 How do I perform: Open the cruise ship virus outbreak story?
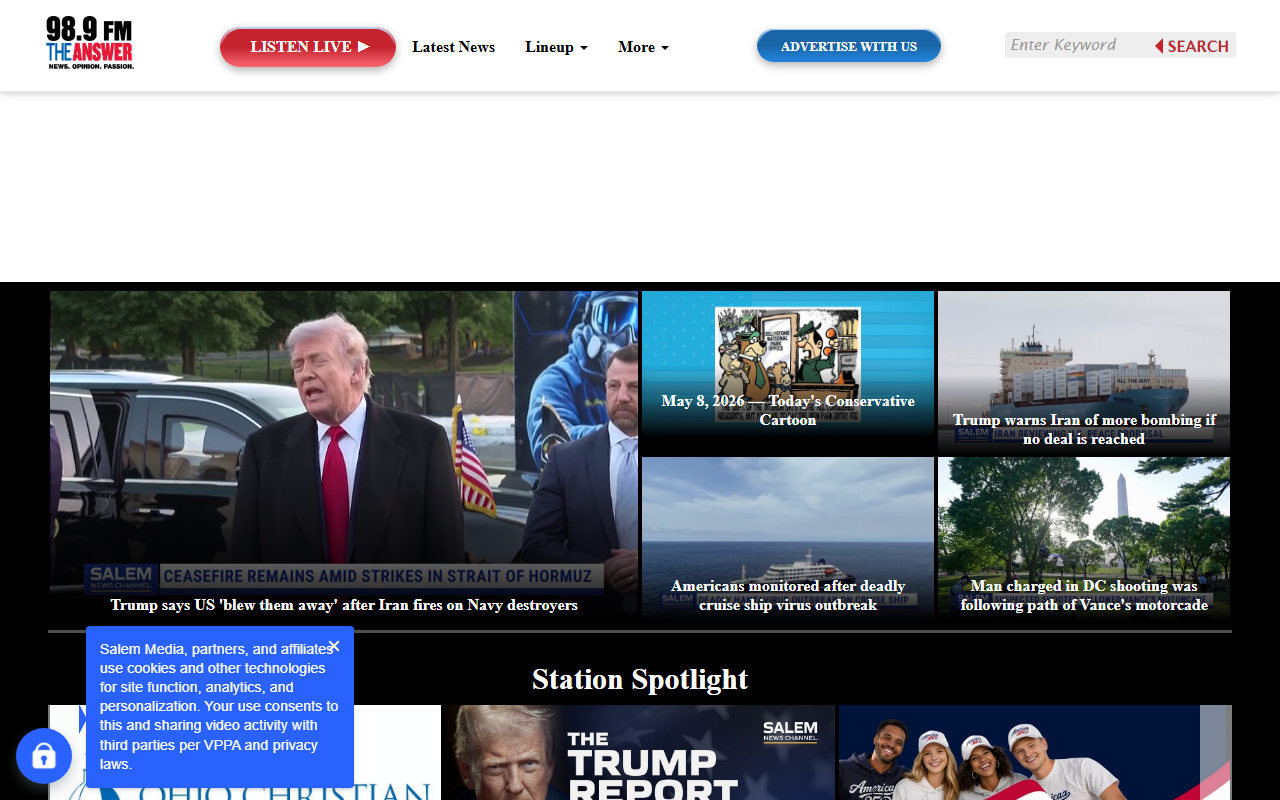pos(788,595)
